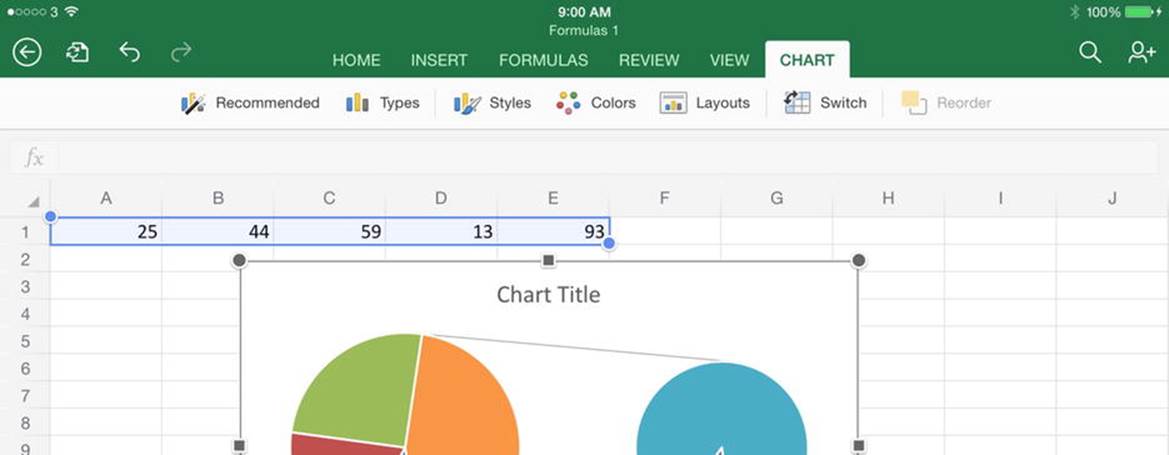Viewport: 1169px width, 455px height.
Task: Click the selection's top-left blue handle
Action: [51, 217]
